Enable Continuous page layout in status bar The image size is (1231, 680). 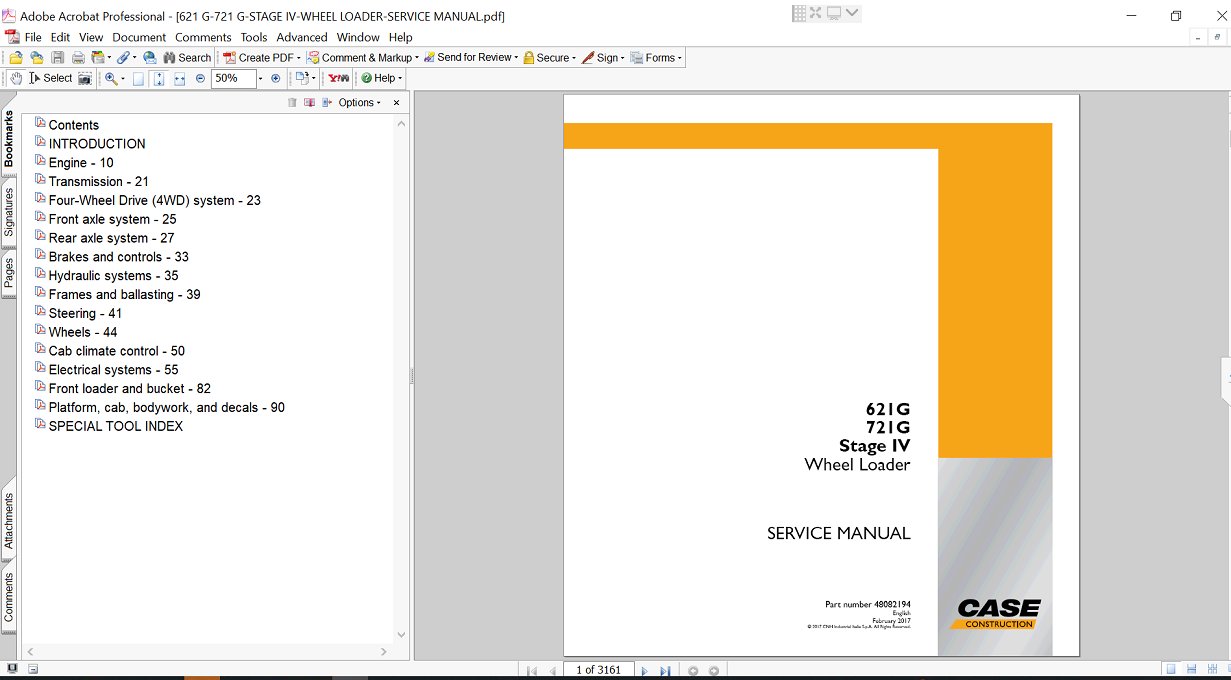click(x=1190, y=670)
